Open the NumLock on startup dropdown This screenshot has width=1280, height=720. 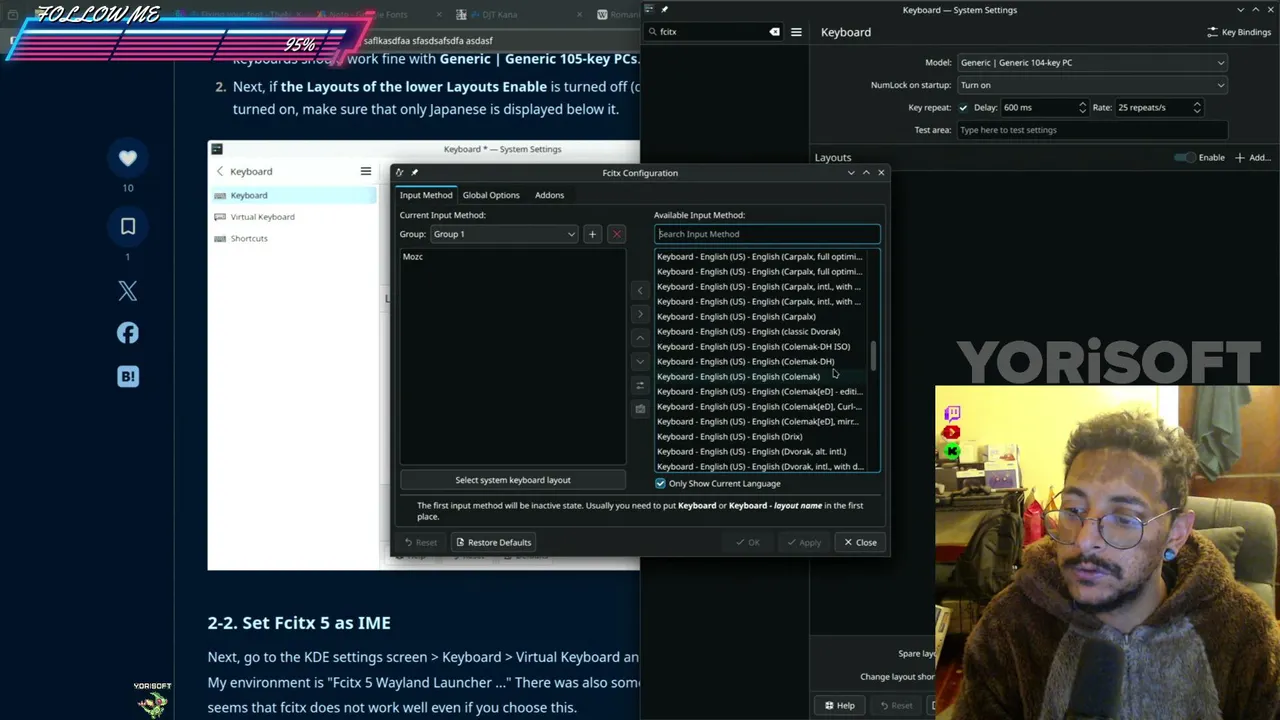[1092, 85]
